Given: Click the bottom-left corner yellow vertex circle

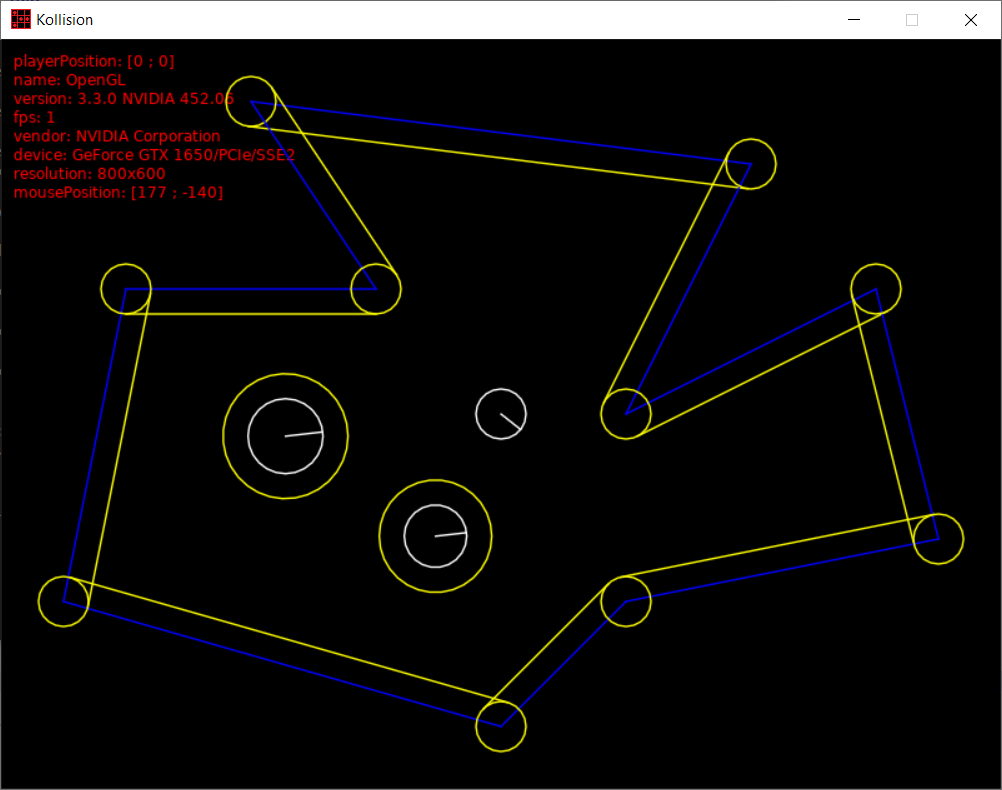Looking at the screenshot, I should pyautogui.click(x=64, y=601).
